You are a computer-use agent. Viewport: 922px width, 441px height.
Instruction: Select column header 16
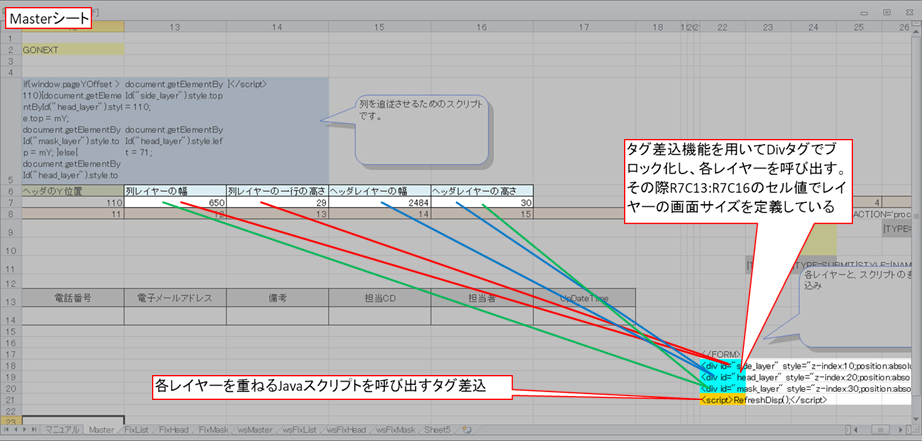pyautogui.click(x=482, y=26)
